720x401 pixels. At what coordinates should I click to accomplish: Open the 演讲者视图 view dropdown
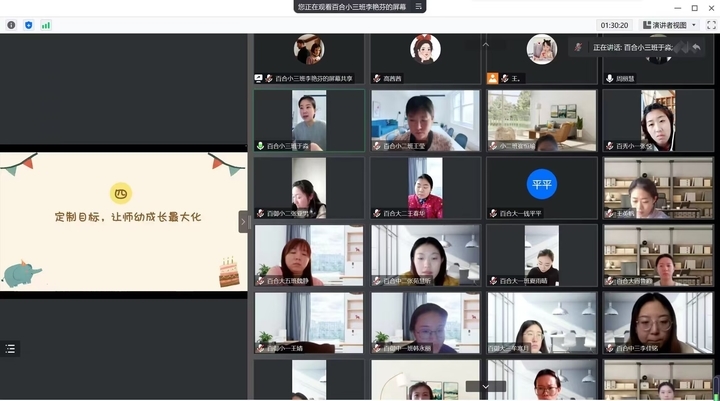[x=669, y=25]
